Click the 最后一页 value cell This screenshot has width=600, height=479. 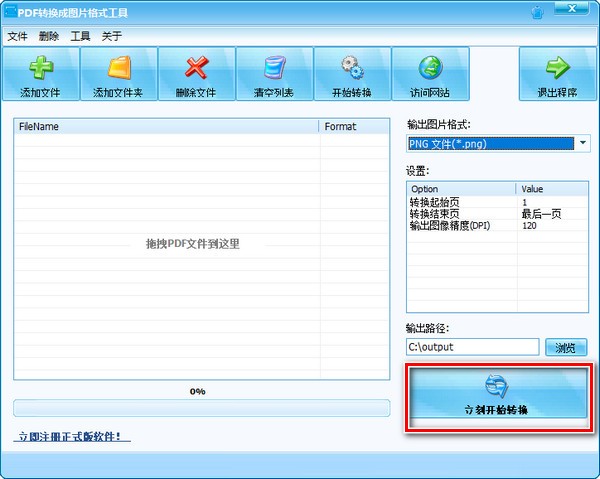click(541, 214)
